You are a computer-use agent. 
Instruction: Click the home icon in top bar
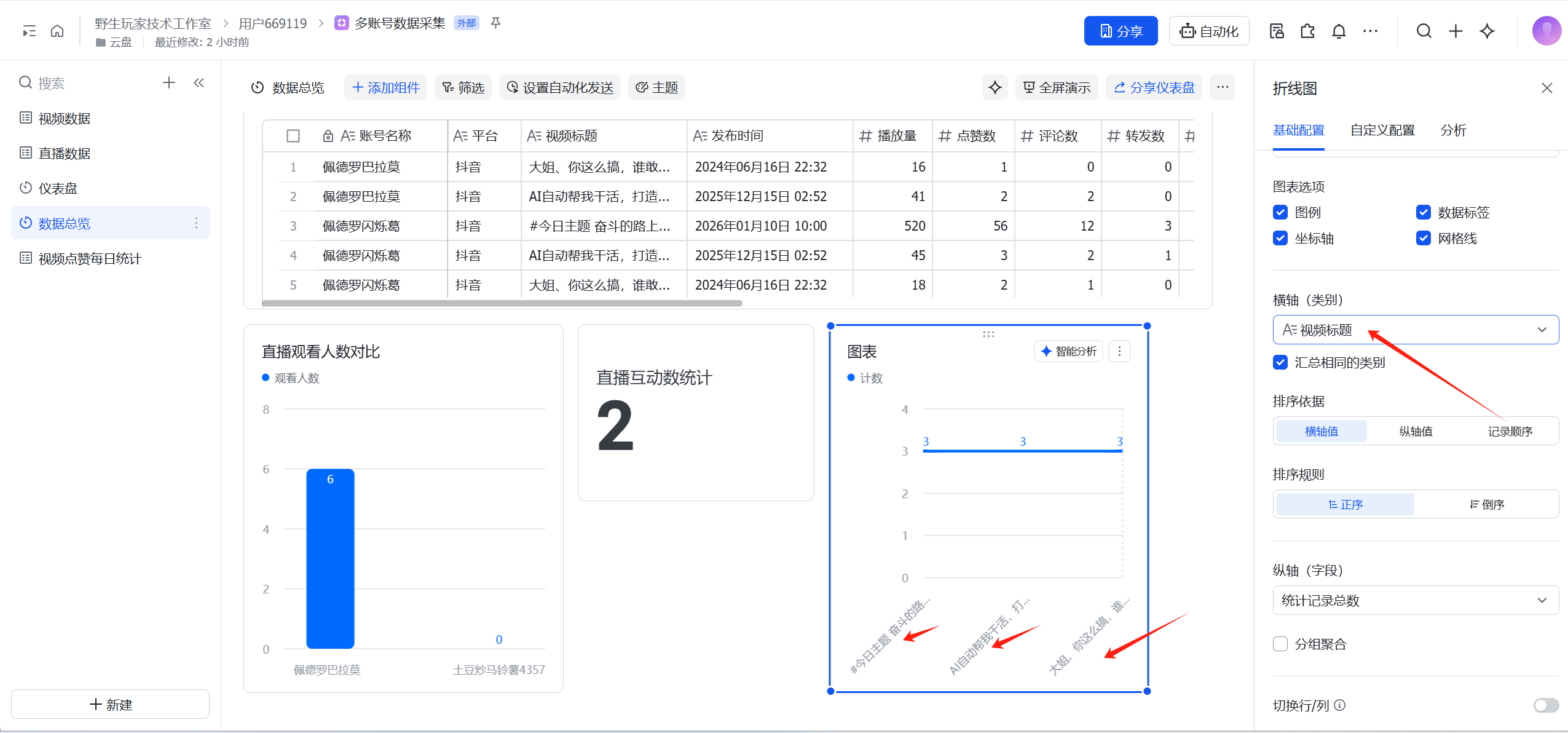tap(57, 31)
